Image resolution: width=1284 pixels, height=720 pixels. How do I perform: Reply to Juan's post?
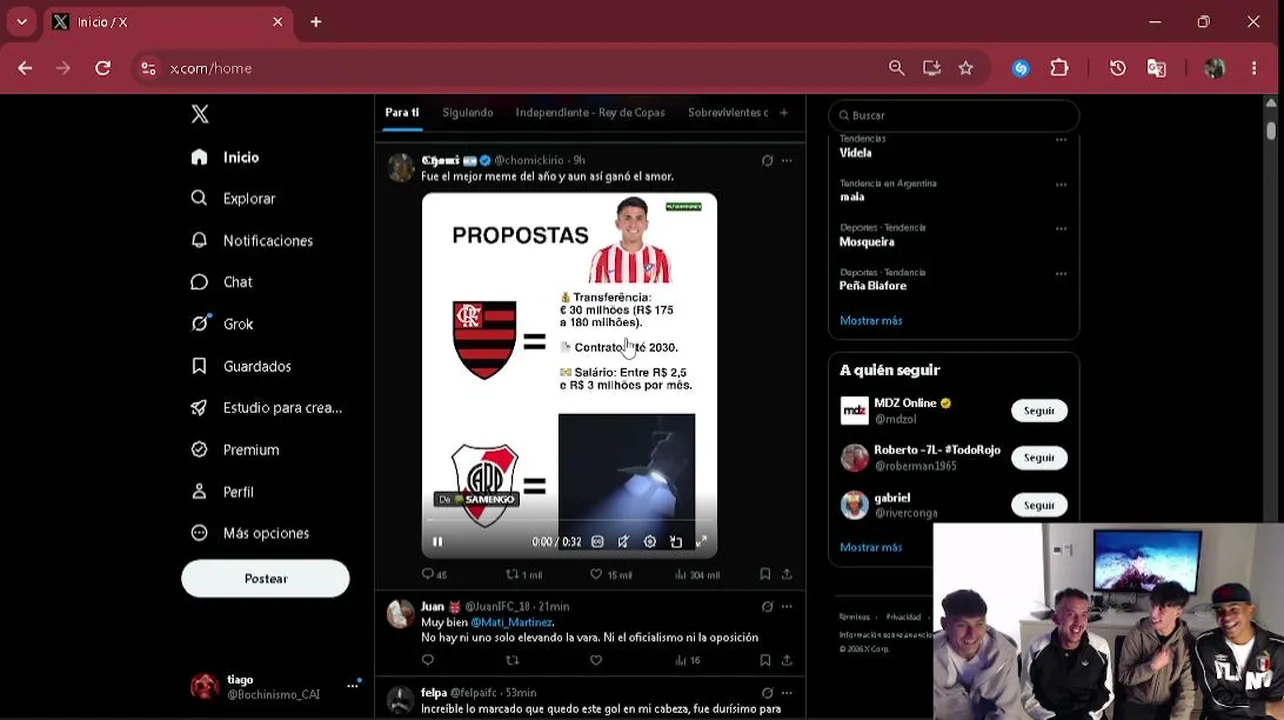point(428,660)
